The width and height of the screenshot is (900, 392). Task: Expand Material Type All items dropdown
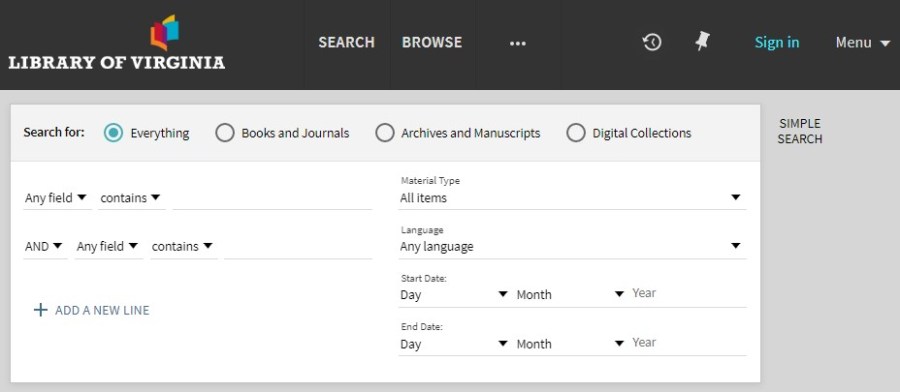(x=572, y=198)
